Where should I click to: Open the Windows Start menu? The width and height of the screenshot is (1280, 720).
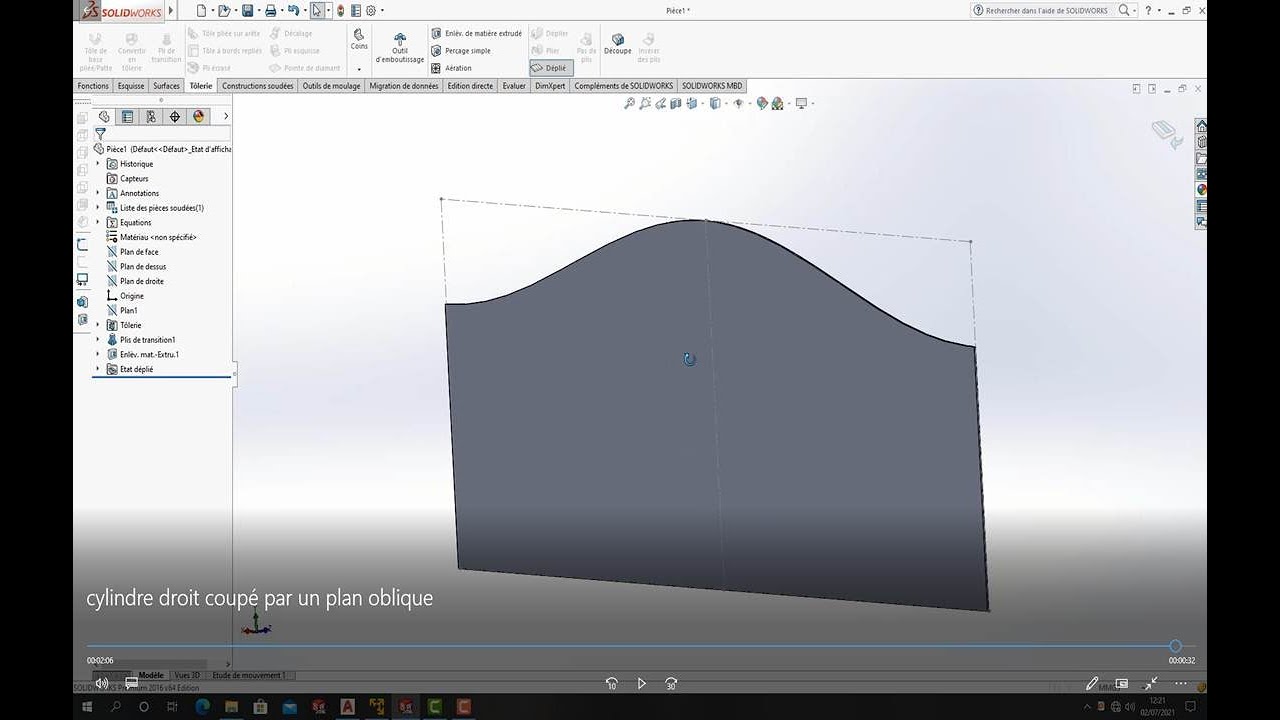pos(87,707)
